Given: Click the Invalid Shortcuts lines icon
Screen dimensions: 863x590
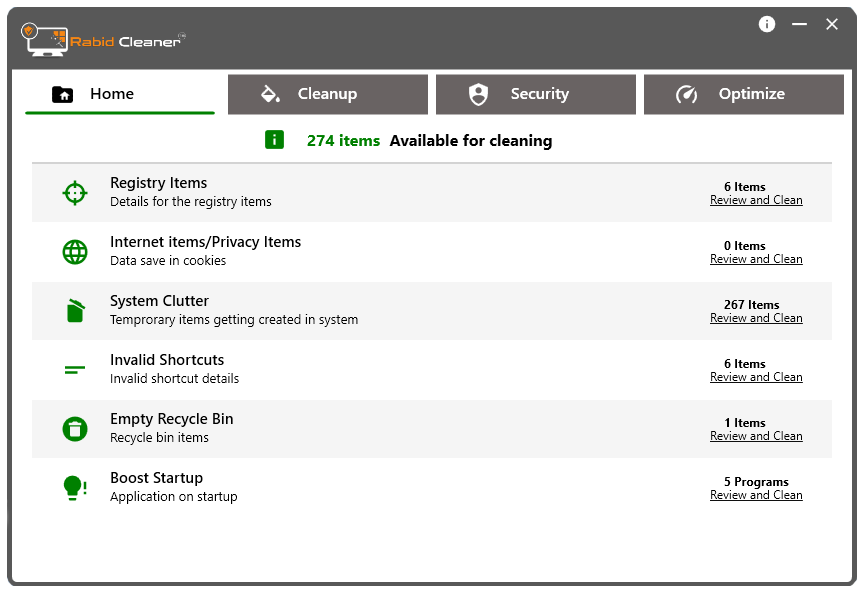Looking at the screenshot, I should coord(75,370).
